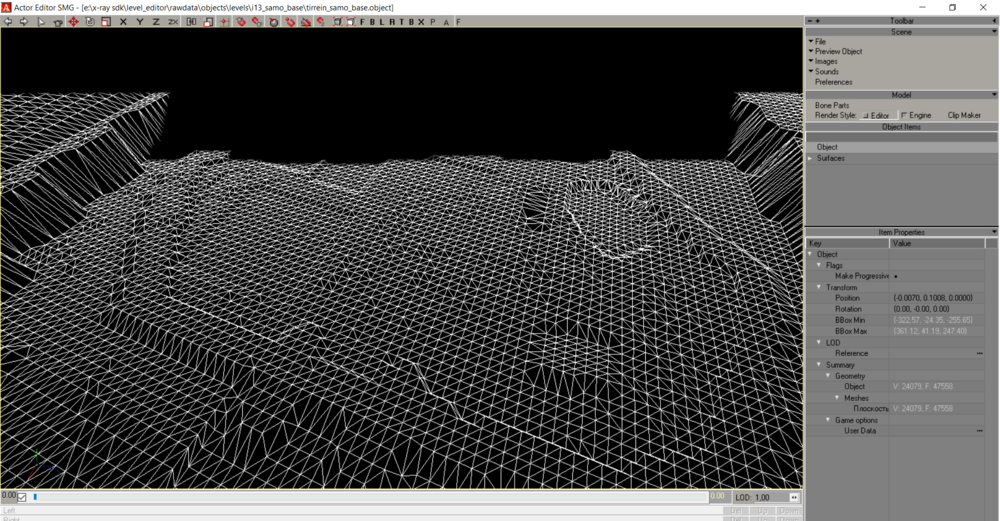Click the redo right-arrow toolbar icon
This screenshot has width=1000, height=521.
tap(24, 22)
